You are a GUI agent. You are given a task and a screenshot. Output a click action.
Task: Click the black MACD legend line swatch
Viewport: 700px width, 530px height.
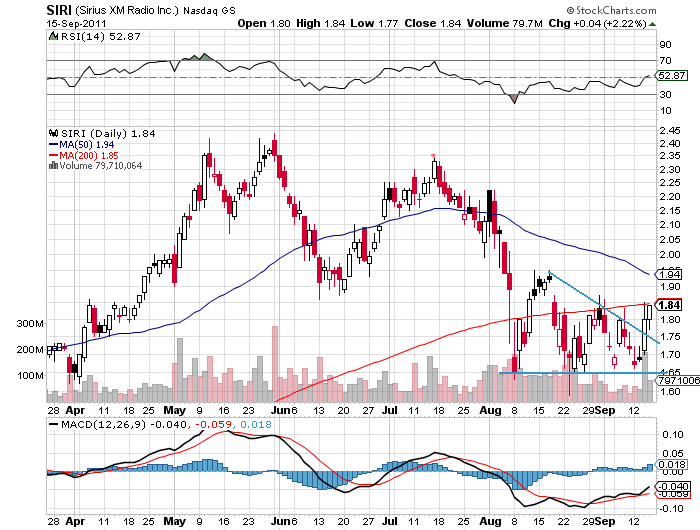54,424
